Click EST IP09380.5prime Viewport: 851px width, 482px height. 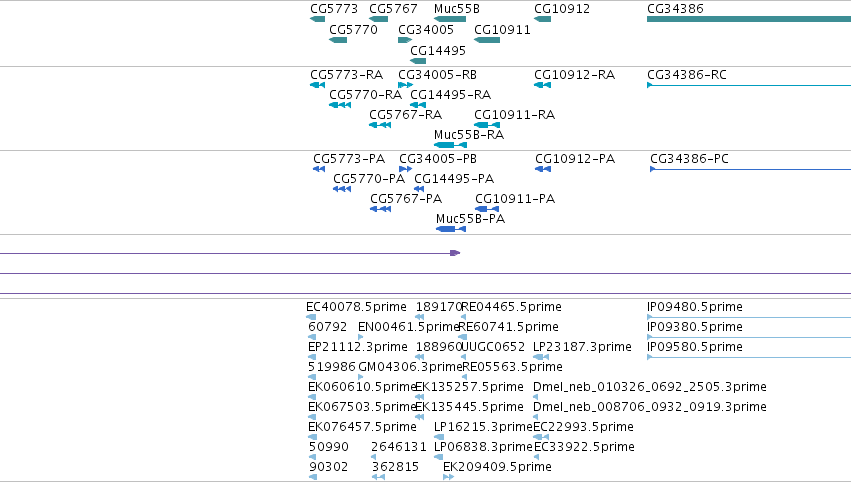click(x=695, y=327)
